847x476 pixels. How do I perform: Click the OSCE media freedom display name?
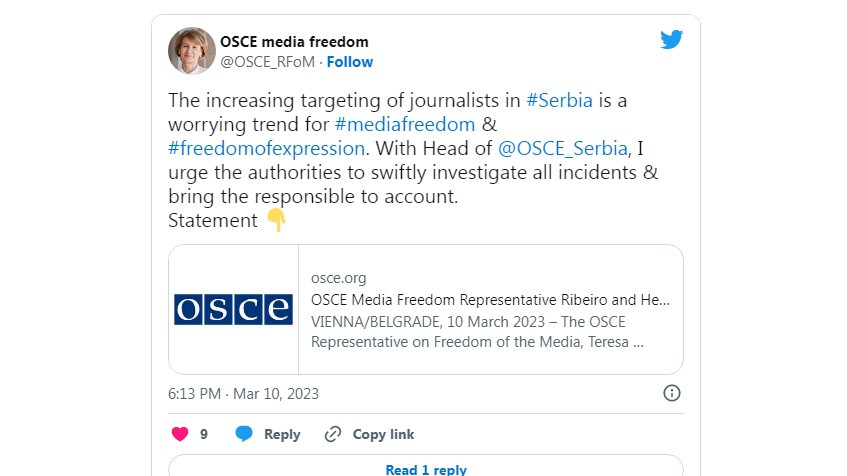click(294, 42)
